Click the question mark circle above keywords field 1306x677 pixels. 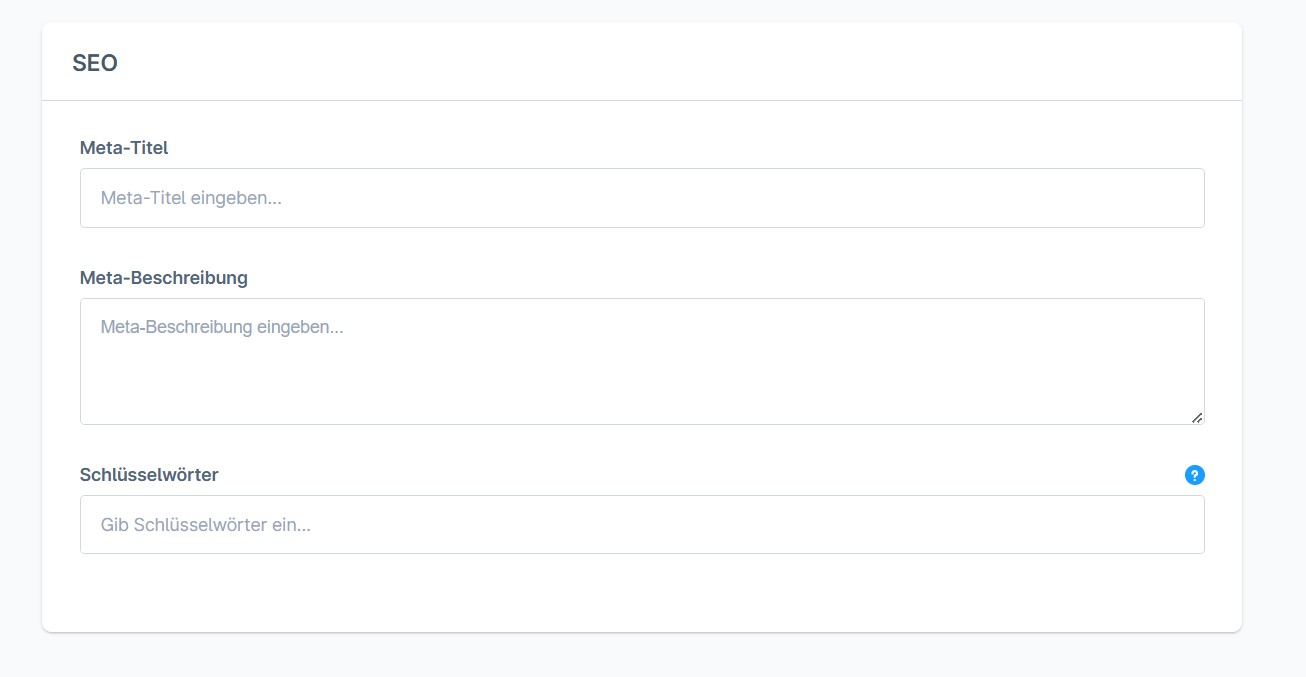click(1194, 475)
